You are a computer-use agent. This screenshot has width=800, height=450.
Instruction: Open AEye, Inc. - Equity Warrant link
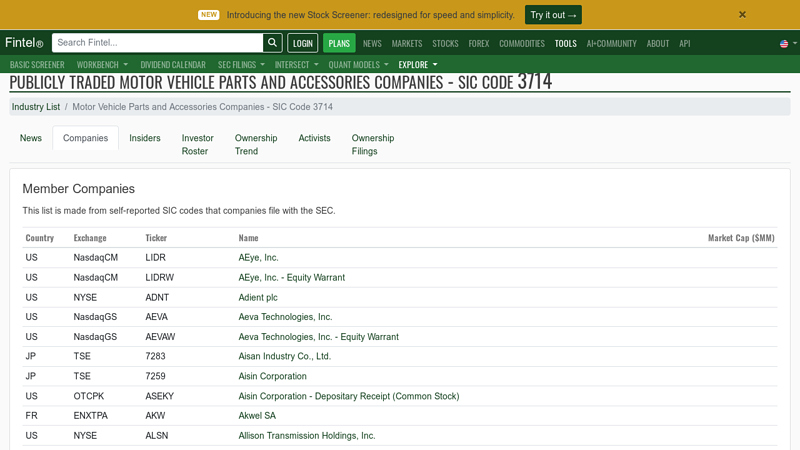coord(291,278)
